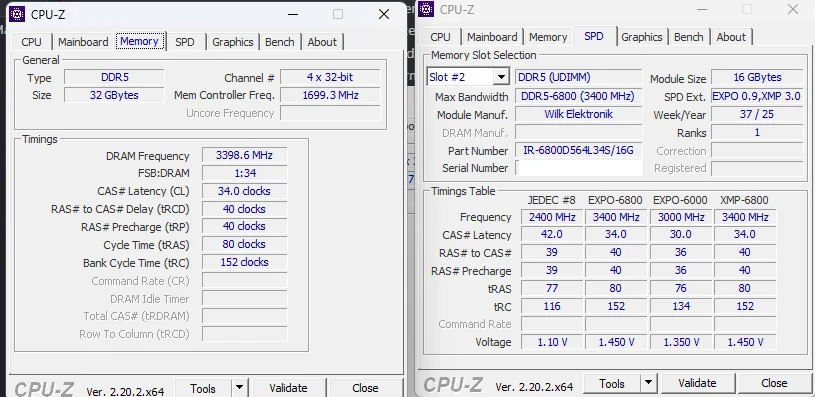
Task: Click the 116 tRC cell
Action: pyautogui.click(x=551, y=306)
